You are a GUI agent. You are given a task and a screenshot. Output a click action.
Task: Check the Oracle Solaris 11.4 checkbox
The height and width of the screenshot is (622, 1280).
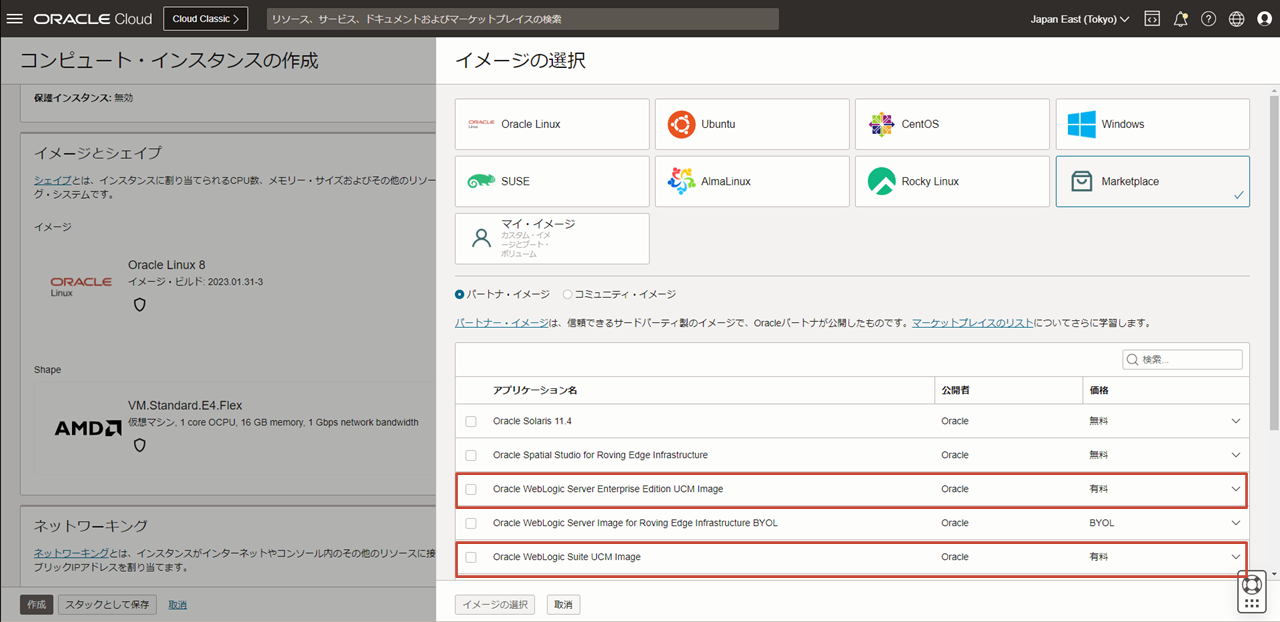pyautogui.click(x=470, y=421)
